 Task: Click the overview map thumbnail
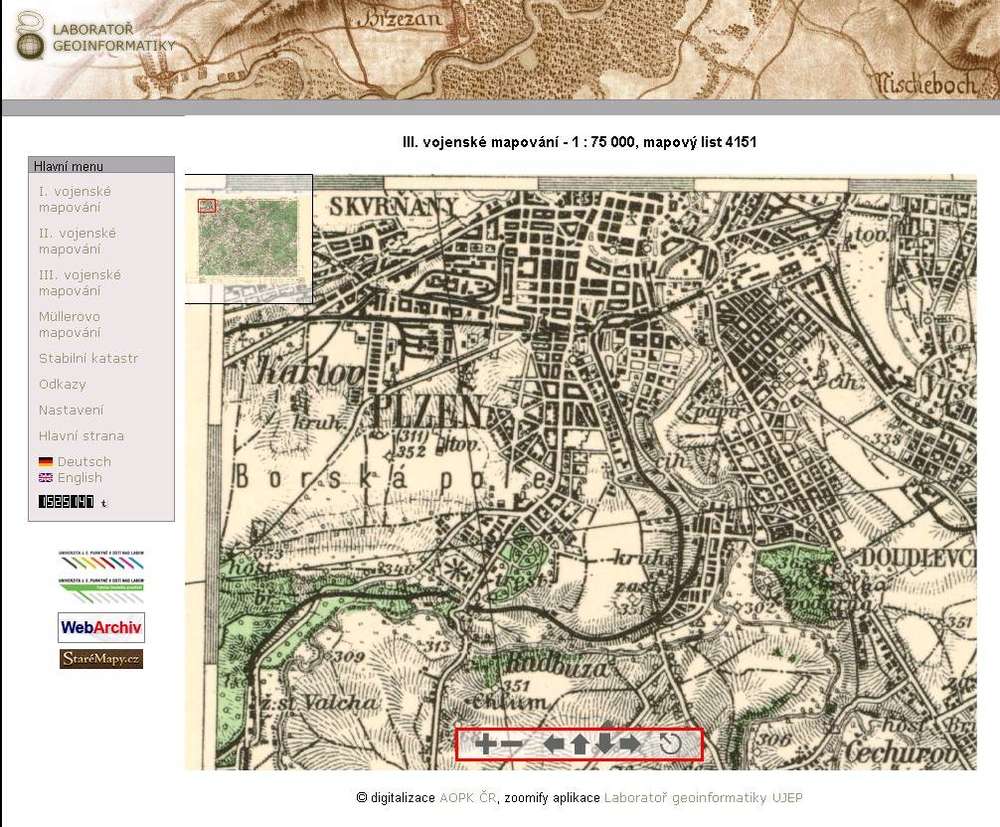point(248,237)
